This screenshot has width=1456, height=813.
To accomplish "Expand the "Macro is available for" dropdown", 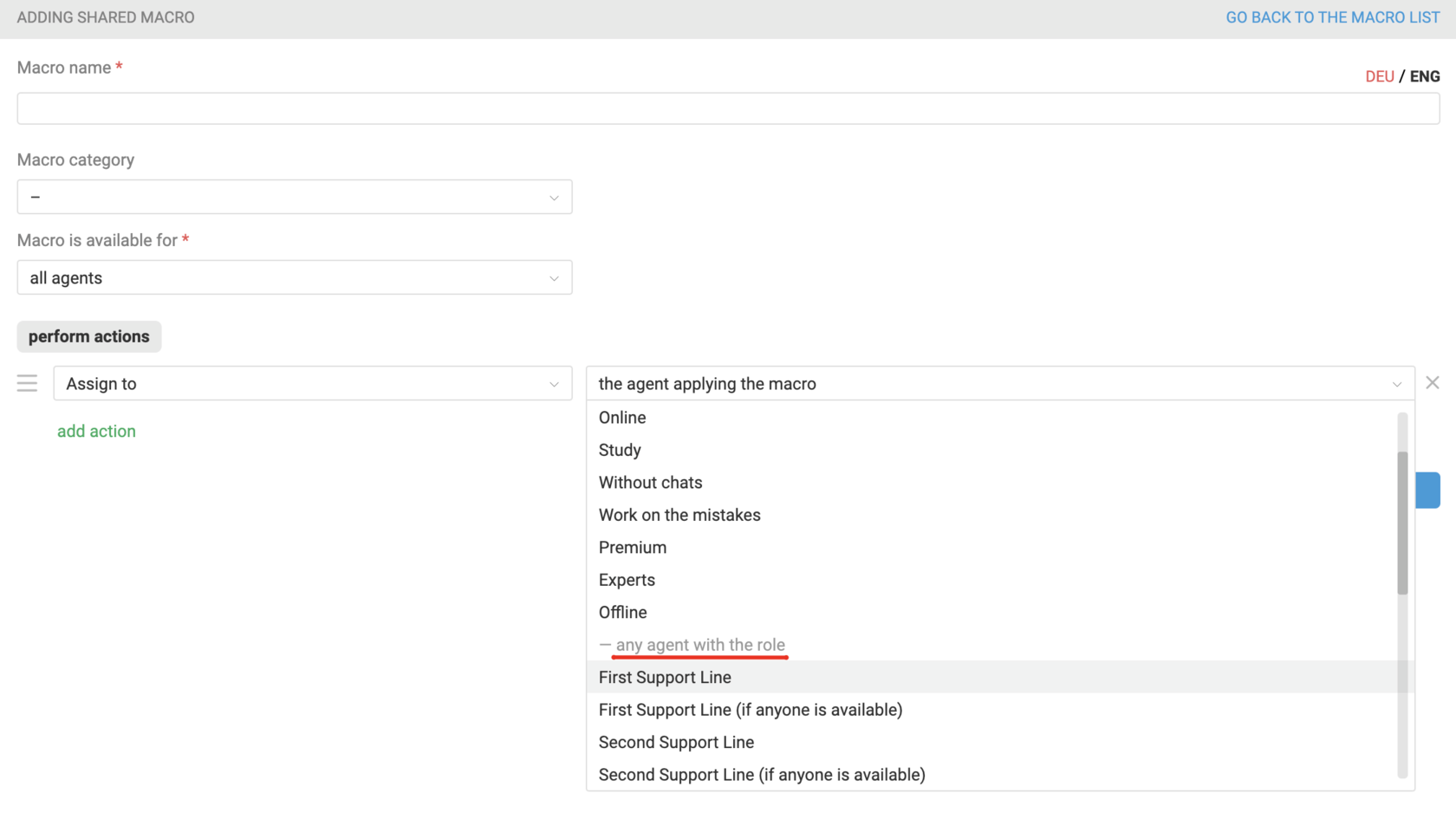I will pos(294,277).
